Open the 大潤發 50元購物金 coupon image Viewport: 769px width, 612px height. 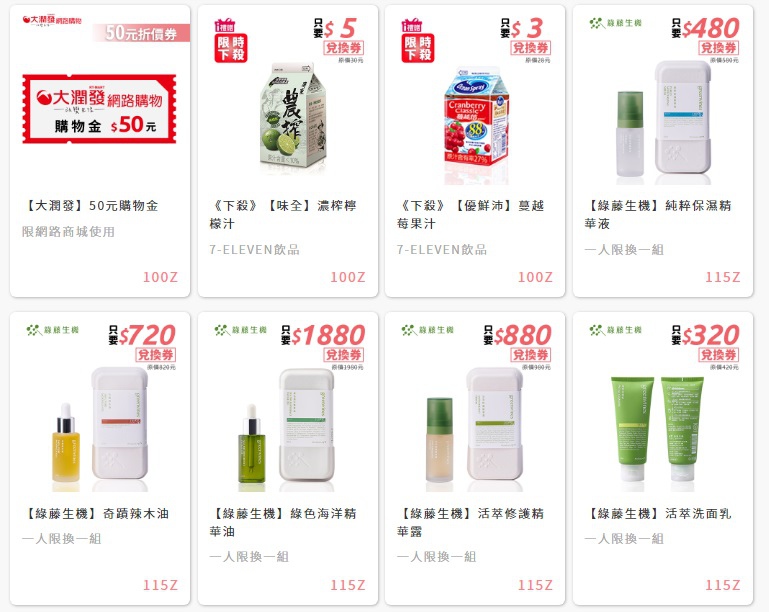[x=99, y=109]
